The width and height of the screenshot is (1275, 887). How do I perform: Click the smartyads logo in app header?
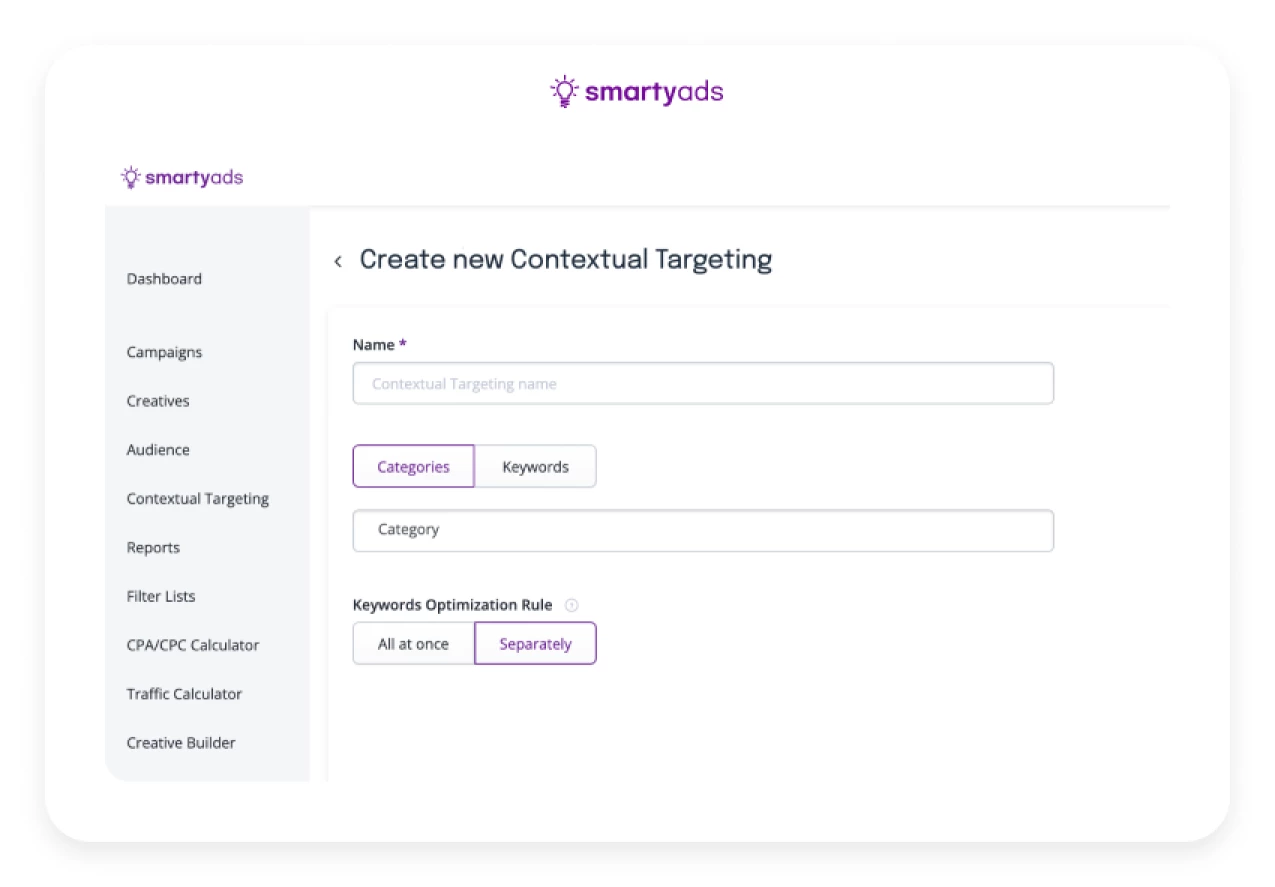[182, 178]
